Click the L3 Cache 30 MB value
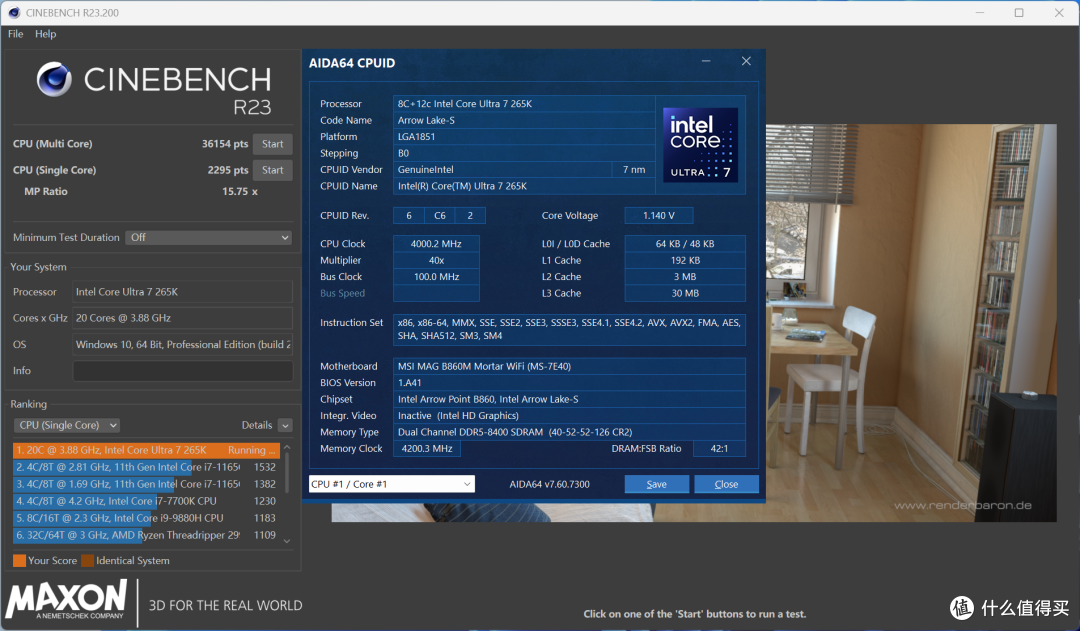 pyautogui.click(x=685, y=293)
